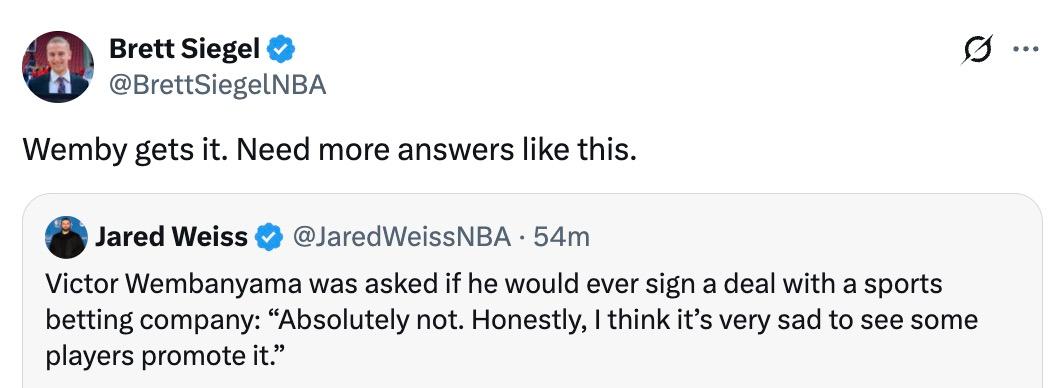Open Brett Siegel's profile picture
Screen dimensions: 1052x388
click(58, 67)
